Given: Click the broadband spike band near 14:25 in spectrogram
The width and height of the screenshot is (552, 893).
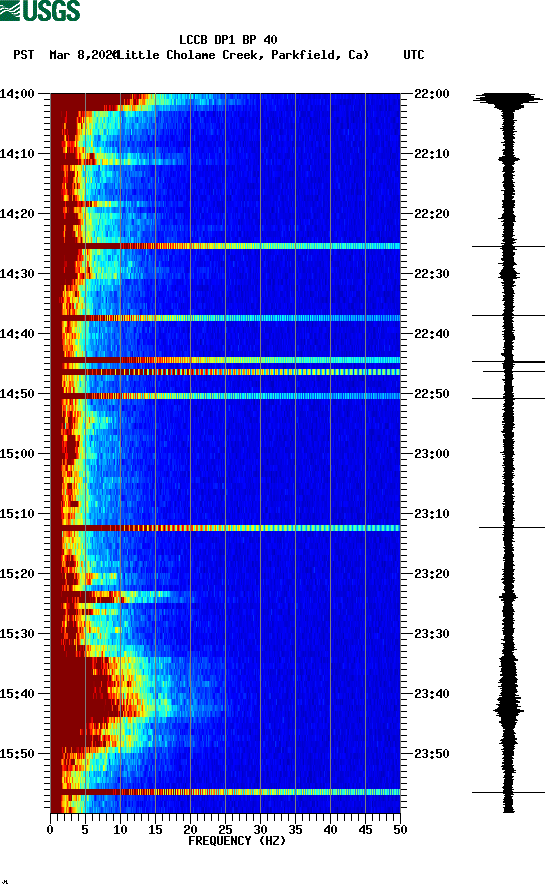Looking at the screenshot, I should (x=225, y=246).
